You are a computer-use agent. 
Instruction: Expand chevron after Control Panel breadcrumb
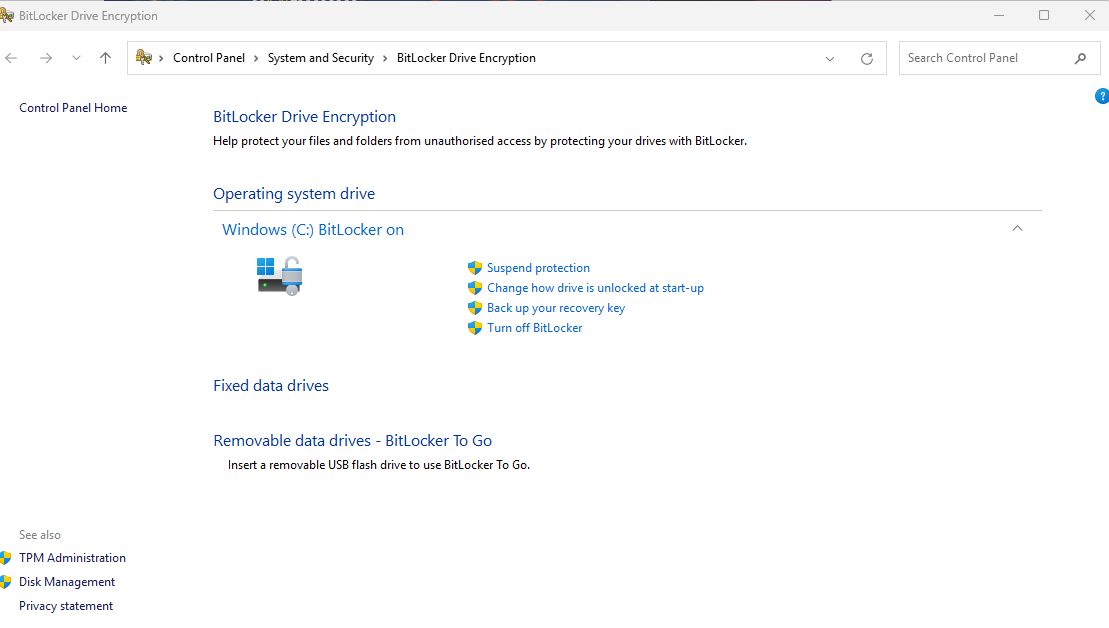256,58
